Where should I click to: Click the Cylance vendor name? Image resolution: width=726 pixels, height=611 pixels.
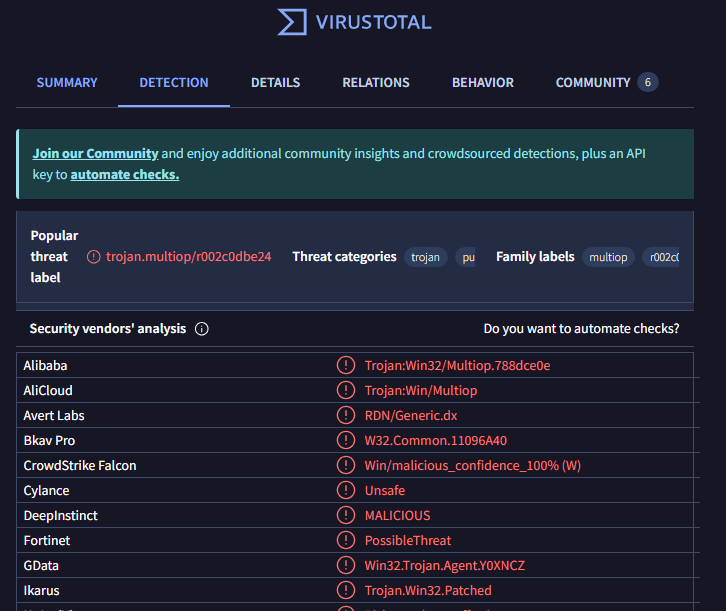46,491
